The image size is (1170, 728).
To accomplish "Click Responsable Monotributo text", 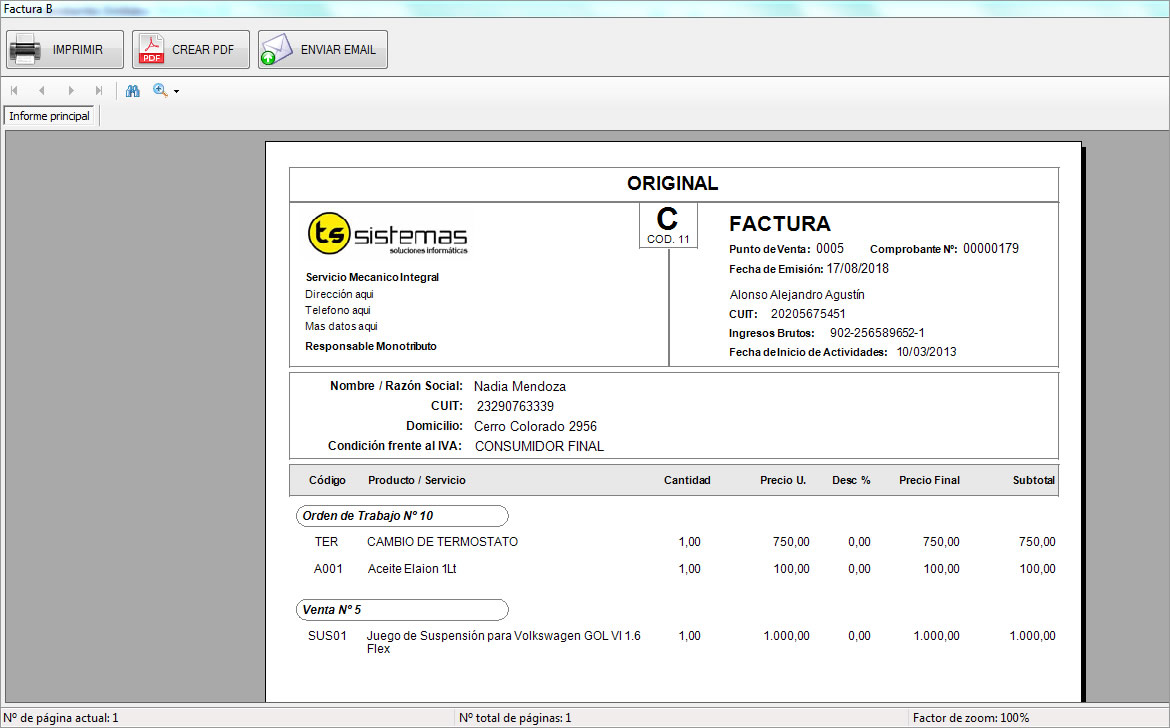I will pyautogui.click(x=371, y=346).
